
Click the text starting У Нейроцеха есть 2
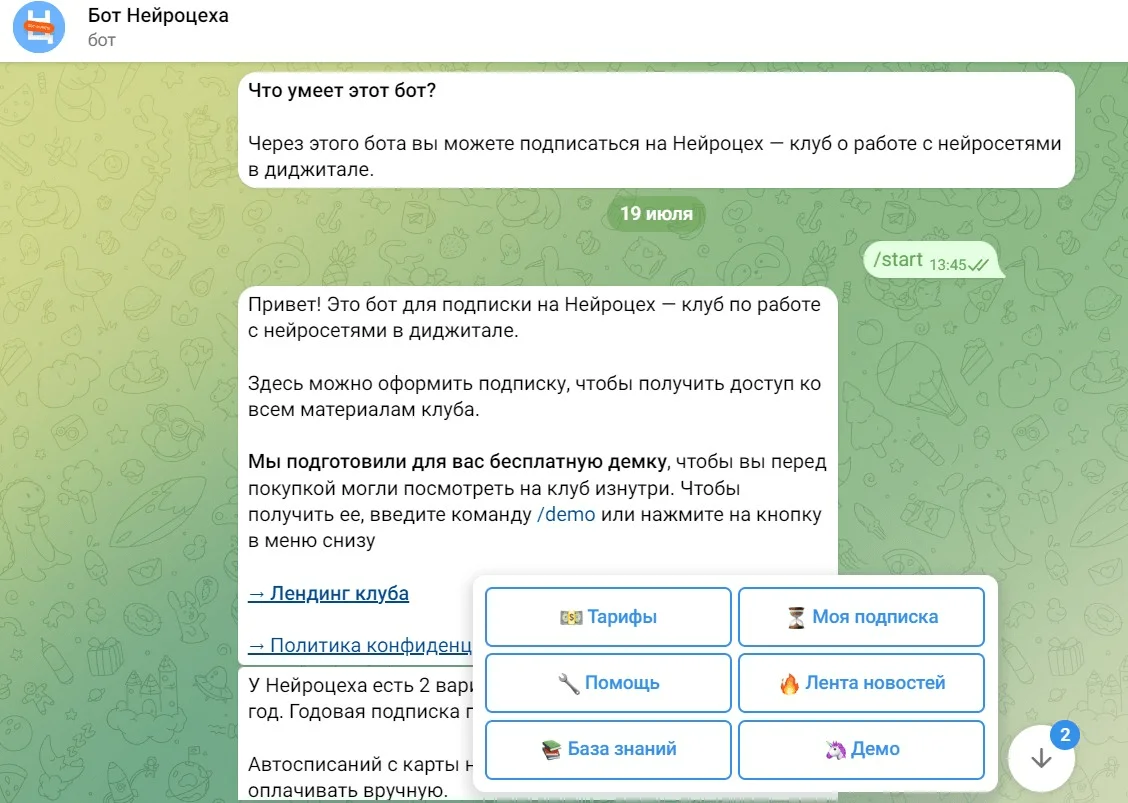pyautogui.click(x=360, y=698)
